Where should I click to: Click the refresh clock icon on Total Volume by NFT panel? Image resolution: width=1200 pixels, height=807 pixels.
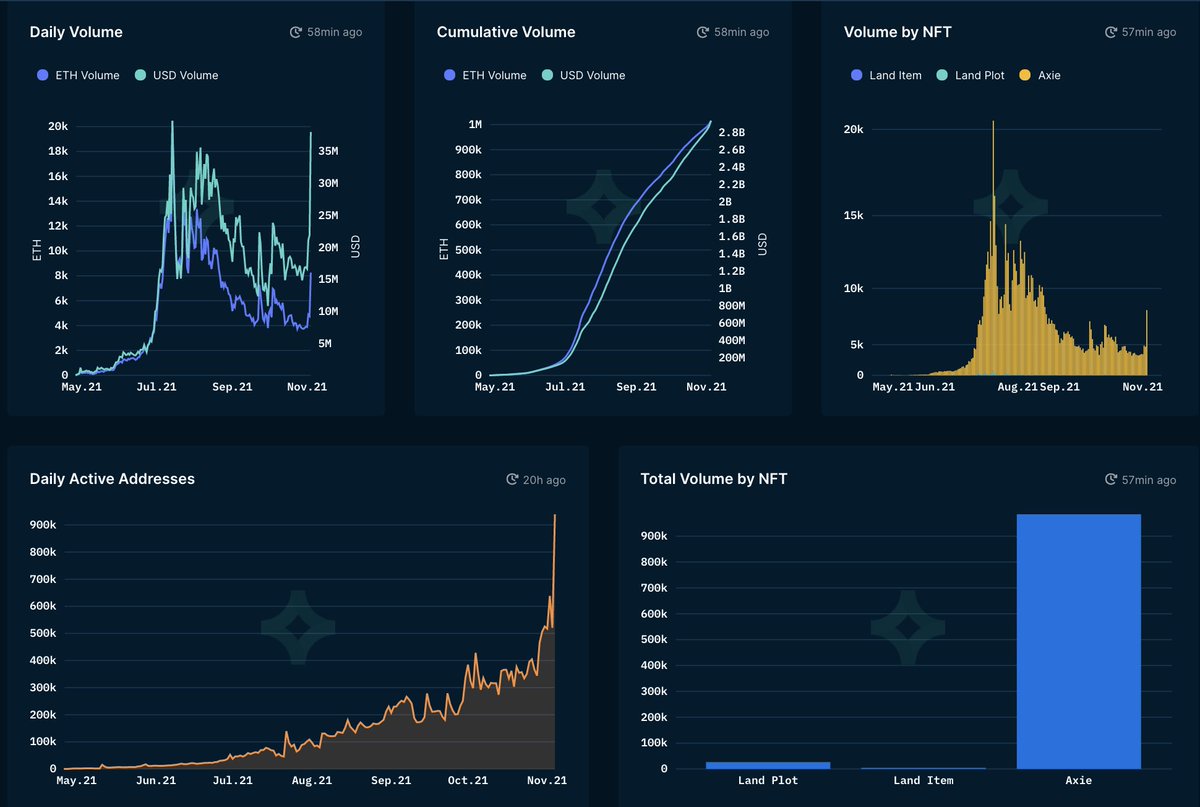coord(1111,480)
